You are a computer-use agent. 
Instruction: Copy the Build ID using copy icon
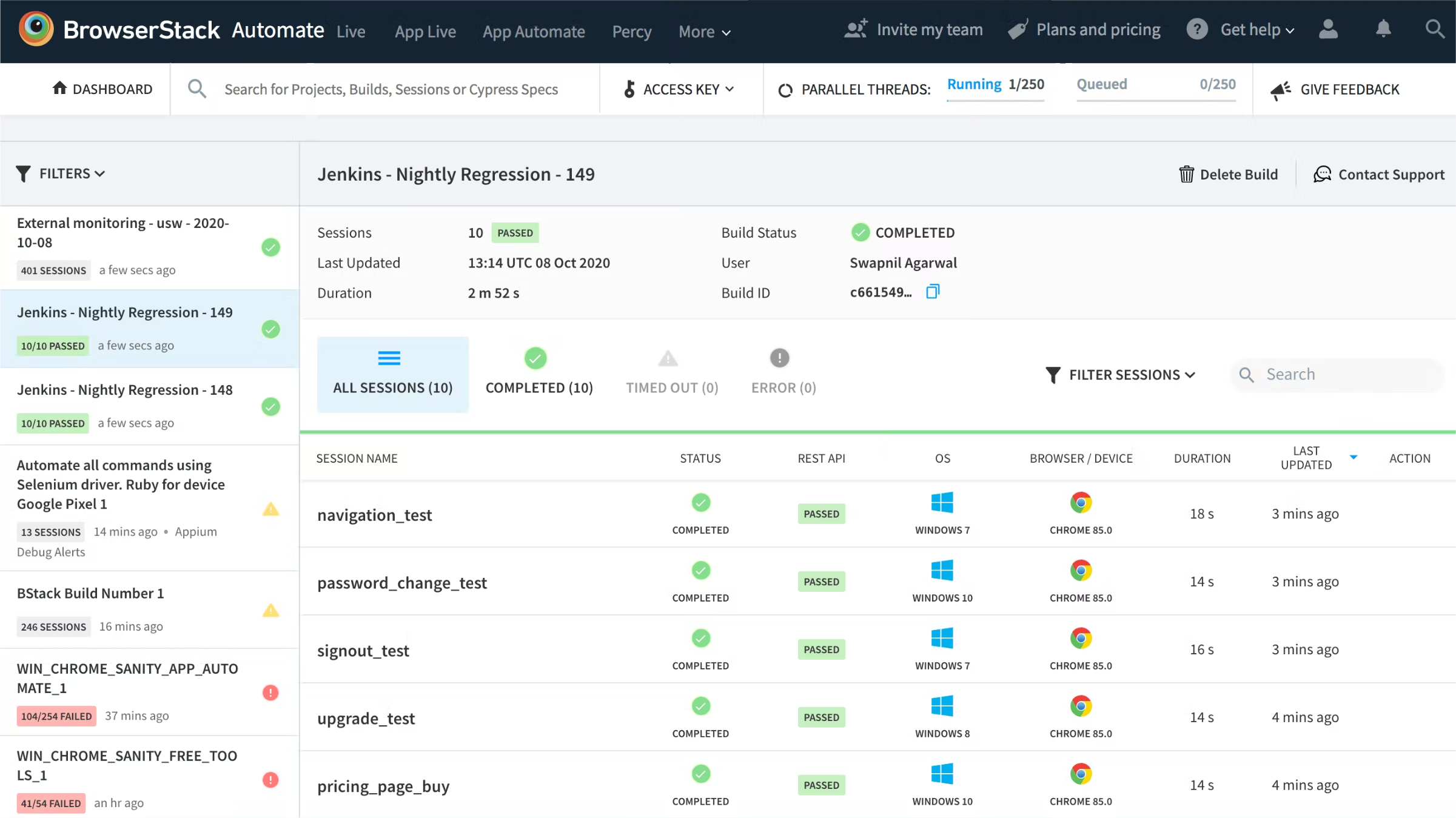pos(933,292)
